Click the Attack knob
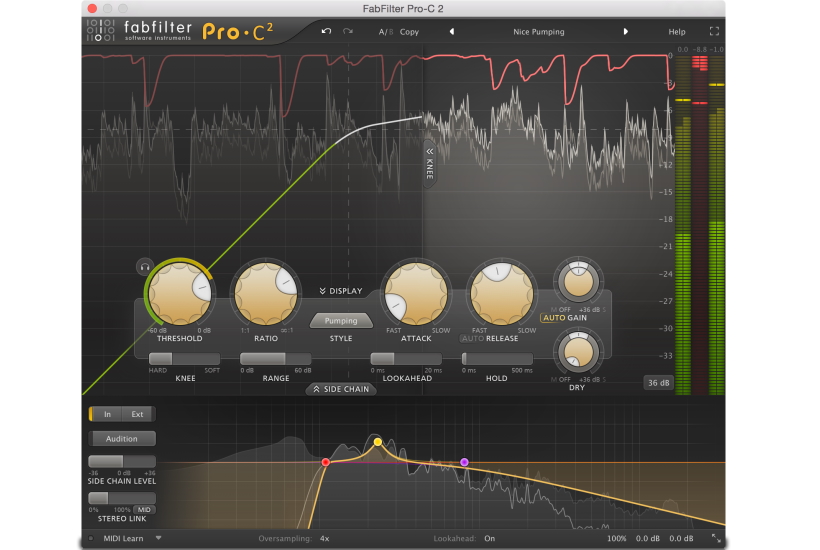820x550 pixels. click(x=416, y=293)
